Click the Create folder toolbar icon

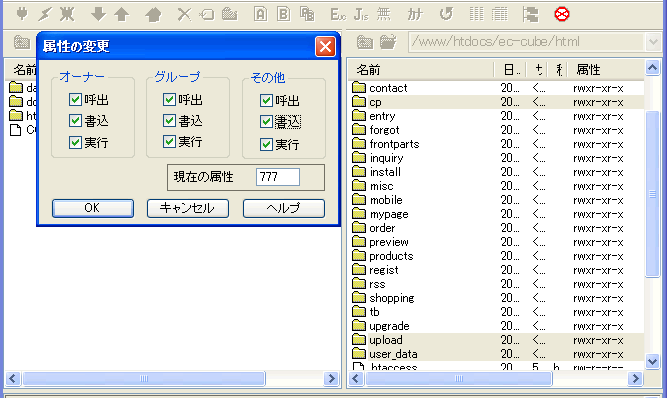[x=230, y=14]
